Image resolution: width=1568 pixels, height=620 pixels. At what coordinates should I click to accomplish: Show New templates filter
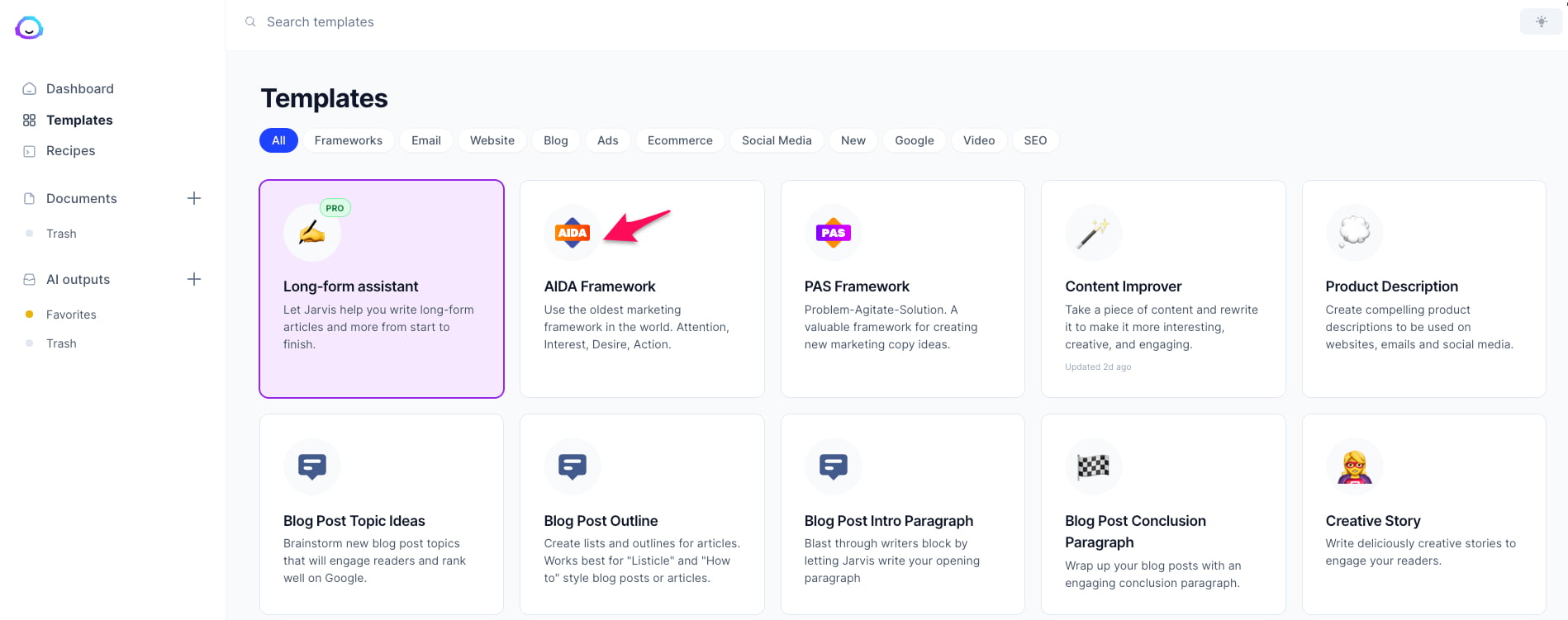pos(853,140)
